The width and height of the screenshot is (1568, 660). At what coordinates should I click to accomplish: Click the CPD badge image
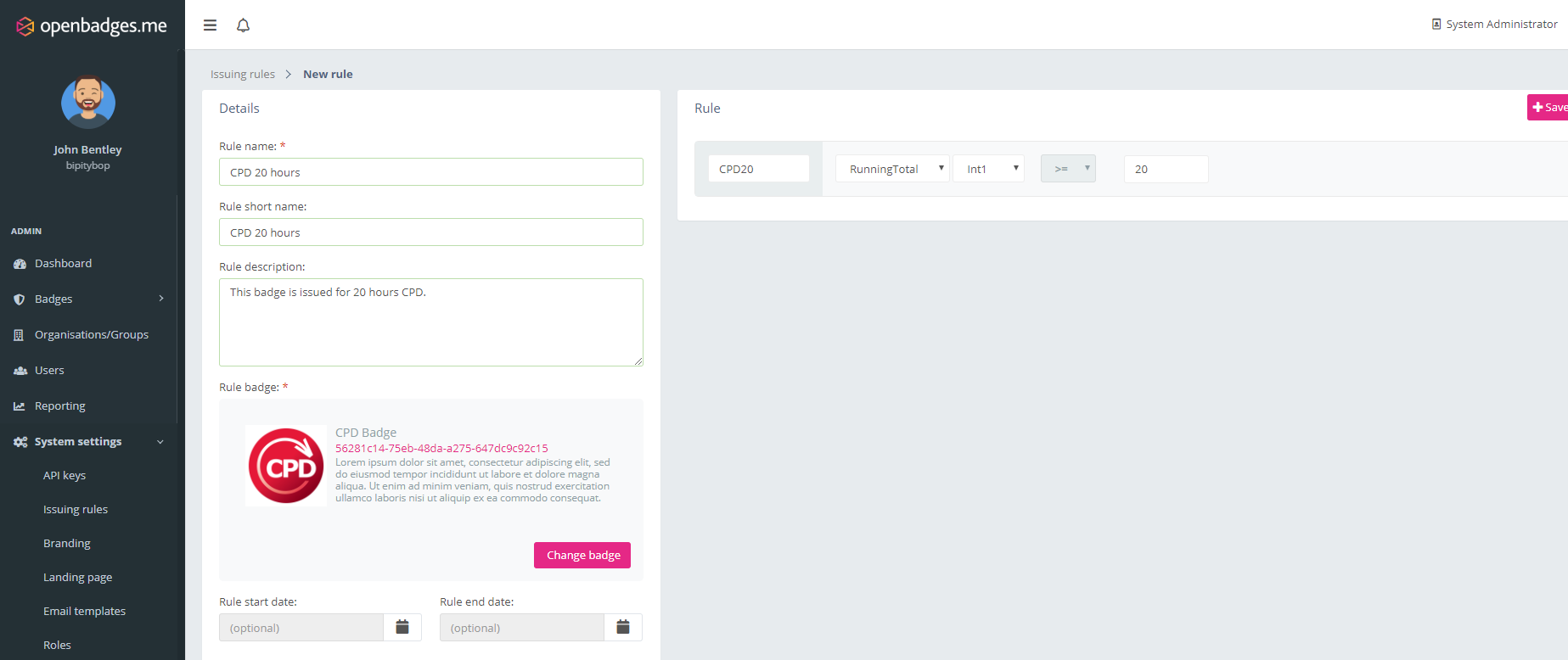point(286,466)
